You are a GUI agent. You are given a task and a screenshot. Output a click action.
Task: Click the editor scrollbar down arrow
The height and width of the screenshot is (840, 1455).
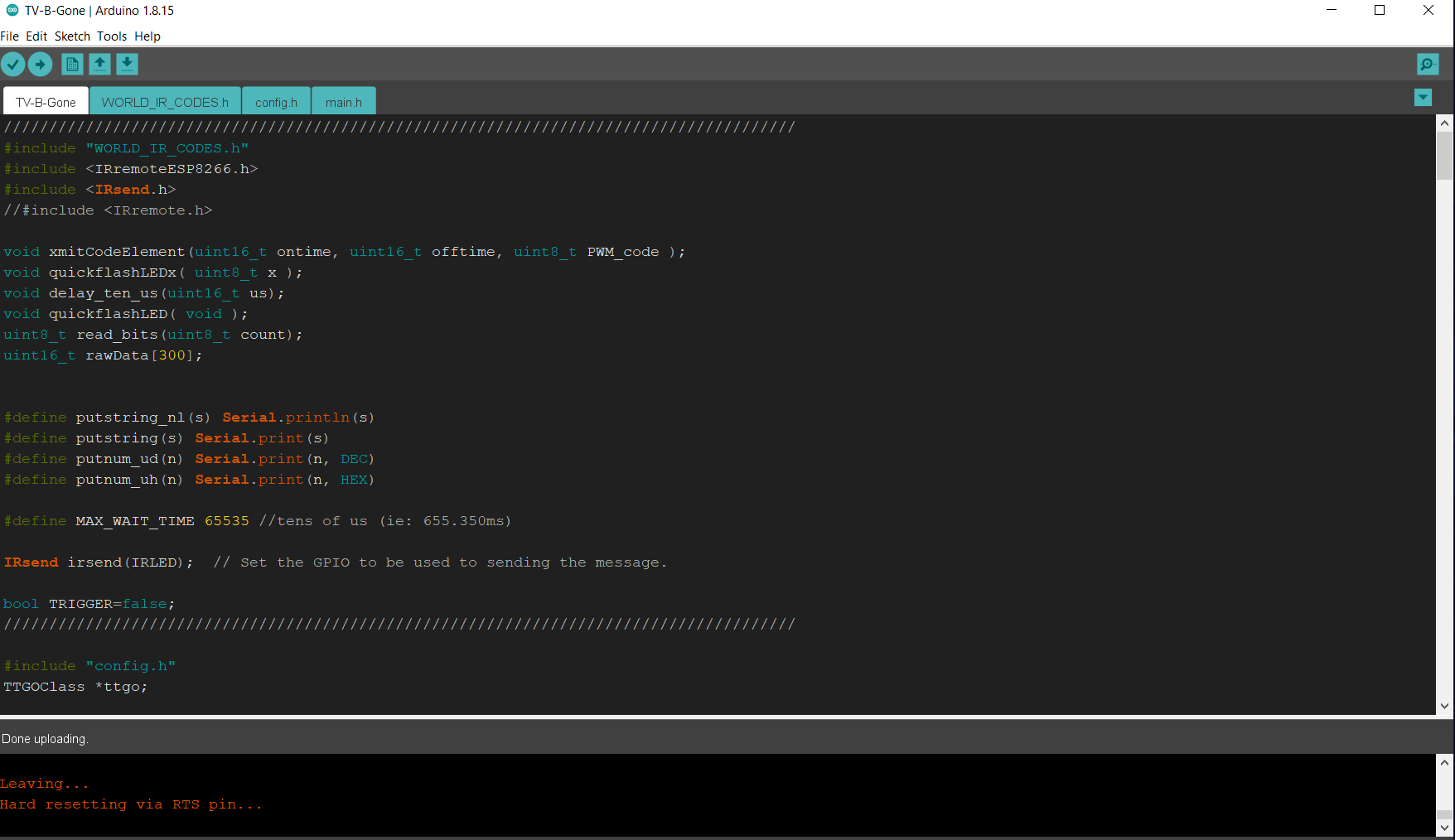[1447, 707]
